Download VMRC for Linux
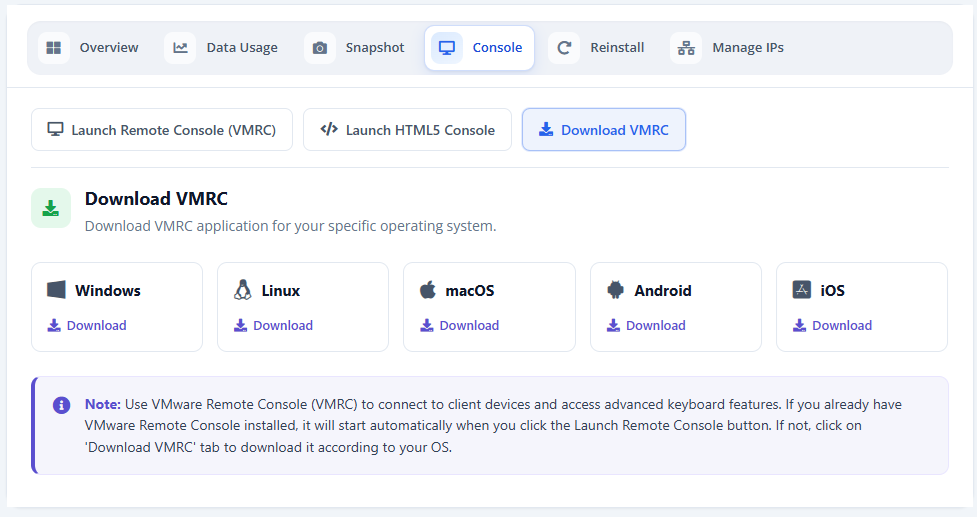Image resolution: width=977 pixels, height=517 pixels. click(274, 325)
